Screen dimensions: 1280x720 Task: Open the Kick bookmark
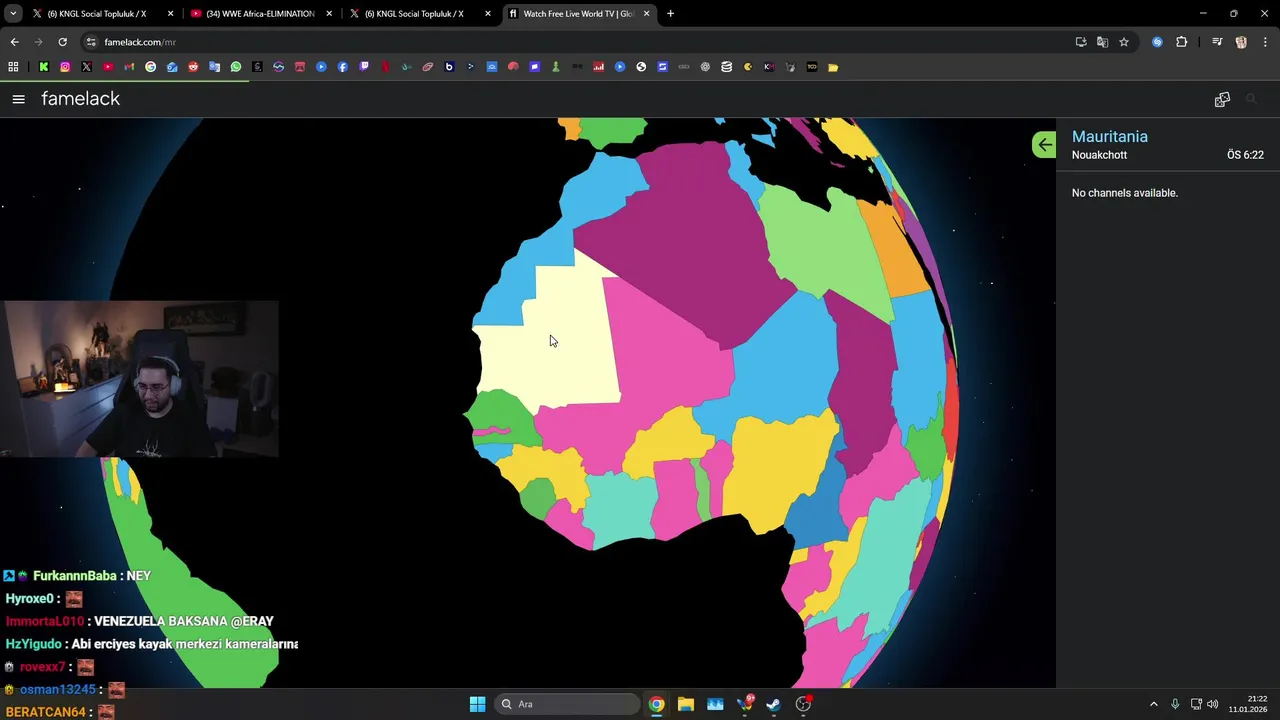[44, 67]
